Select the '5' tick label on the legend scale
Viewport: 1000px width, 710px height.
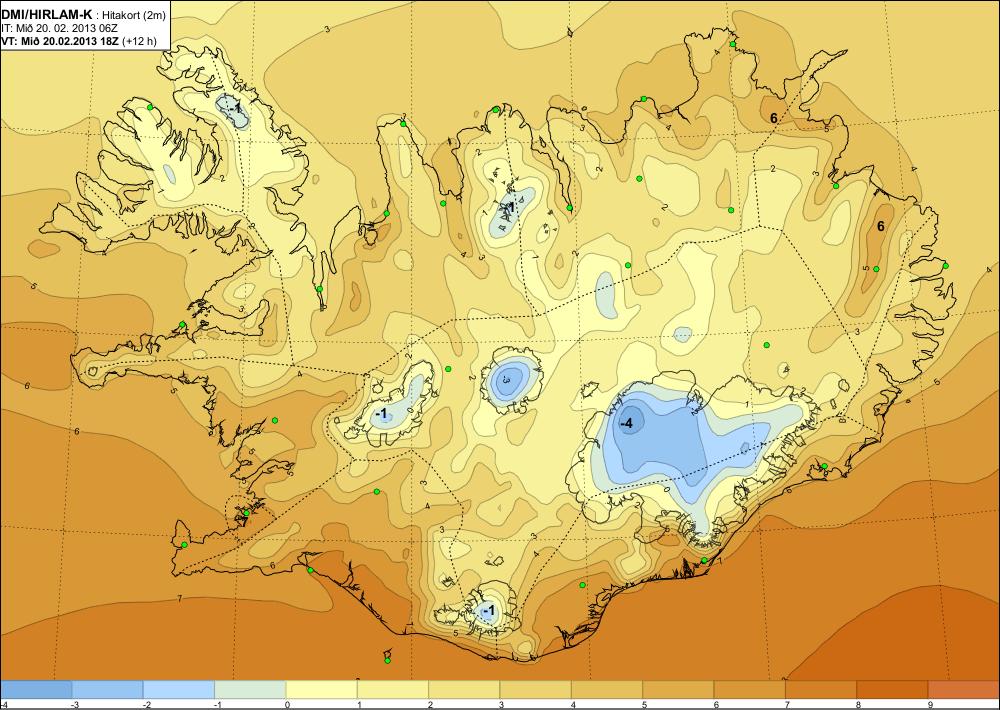[x=643, y=704]
